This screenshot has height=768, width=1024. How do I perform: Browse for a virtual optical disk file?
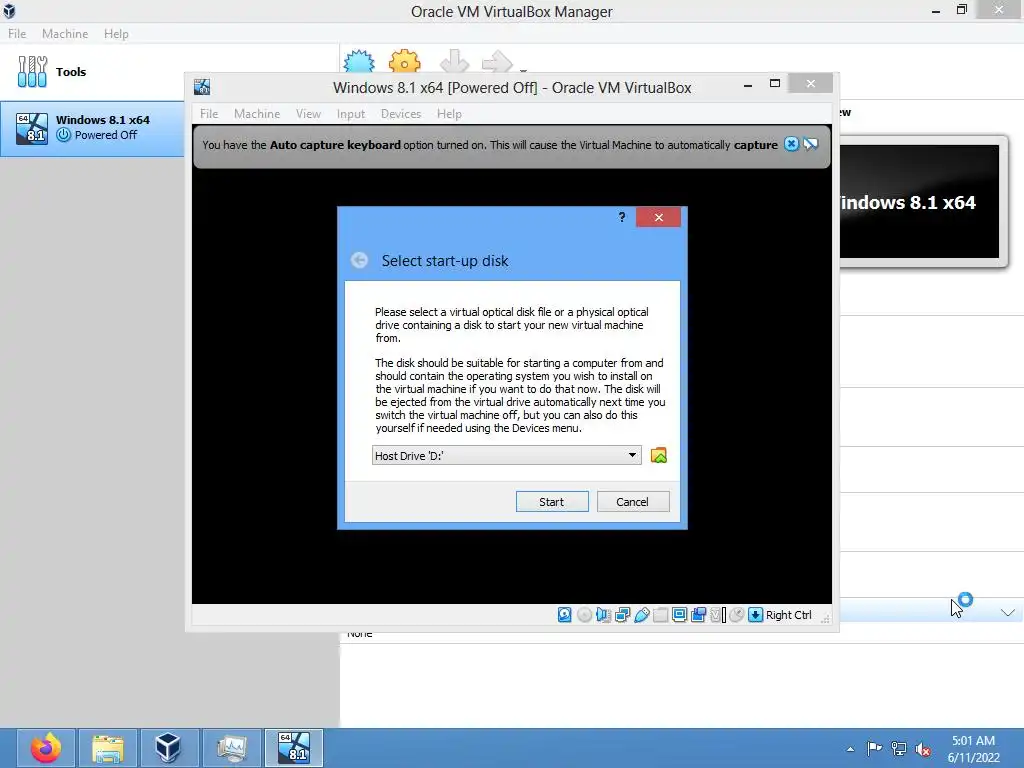click(659, 455)
